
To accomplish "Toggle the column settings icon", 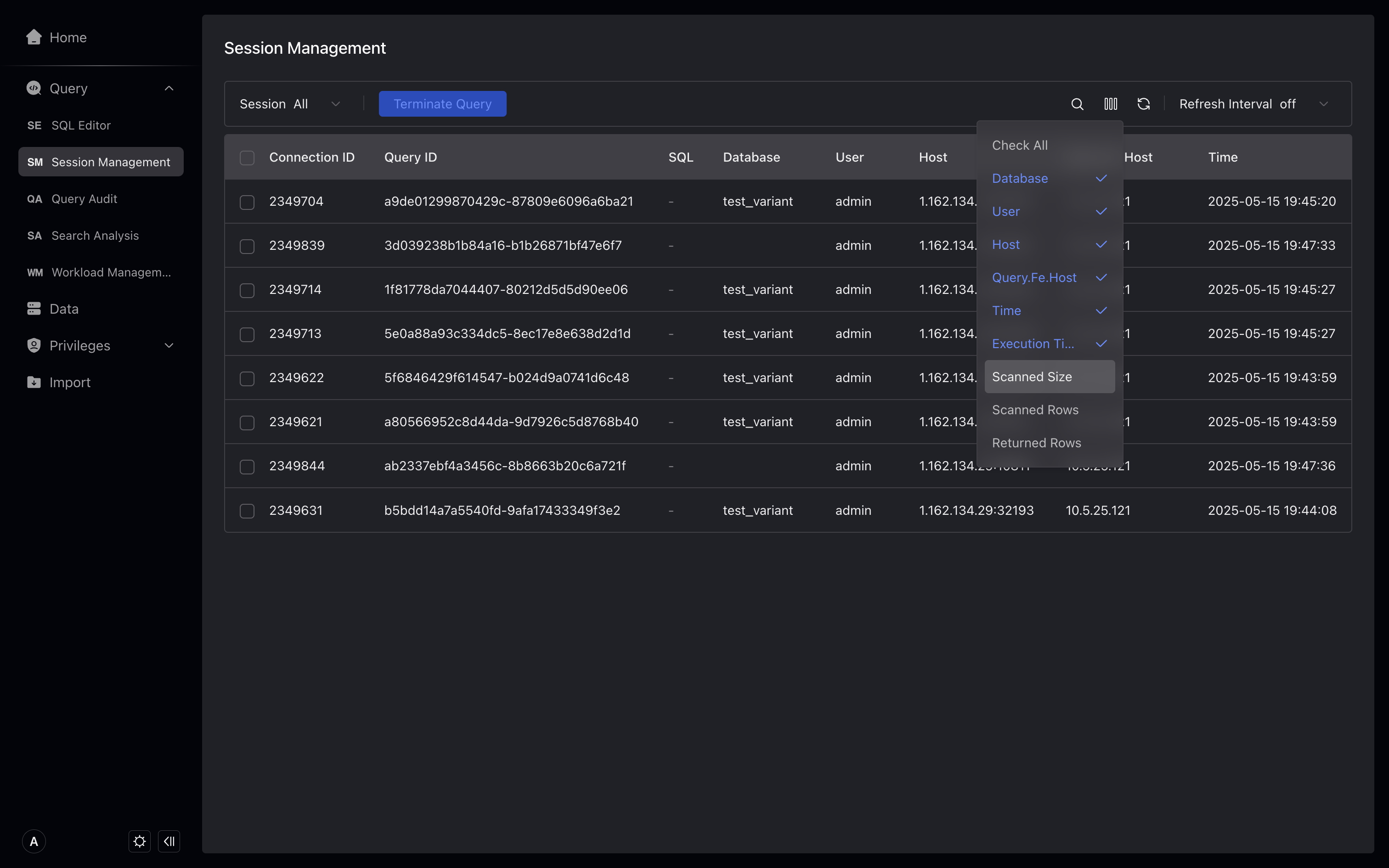I will (x=1111, y=104).
